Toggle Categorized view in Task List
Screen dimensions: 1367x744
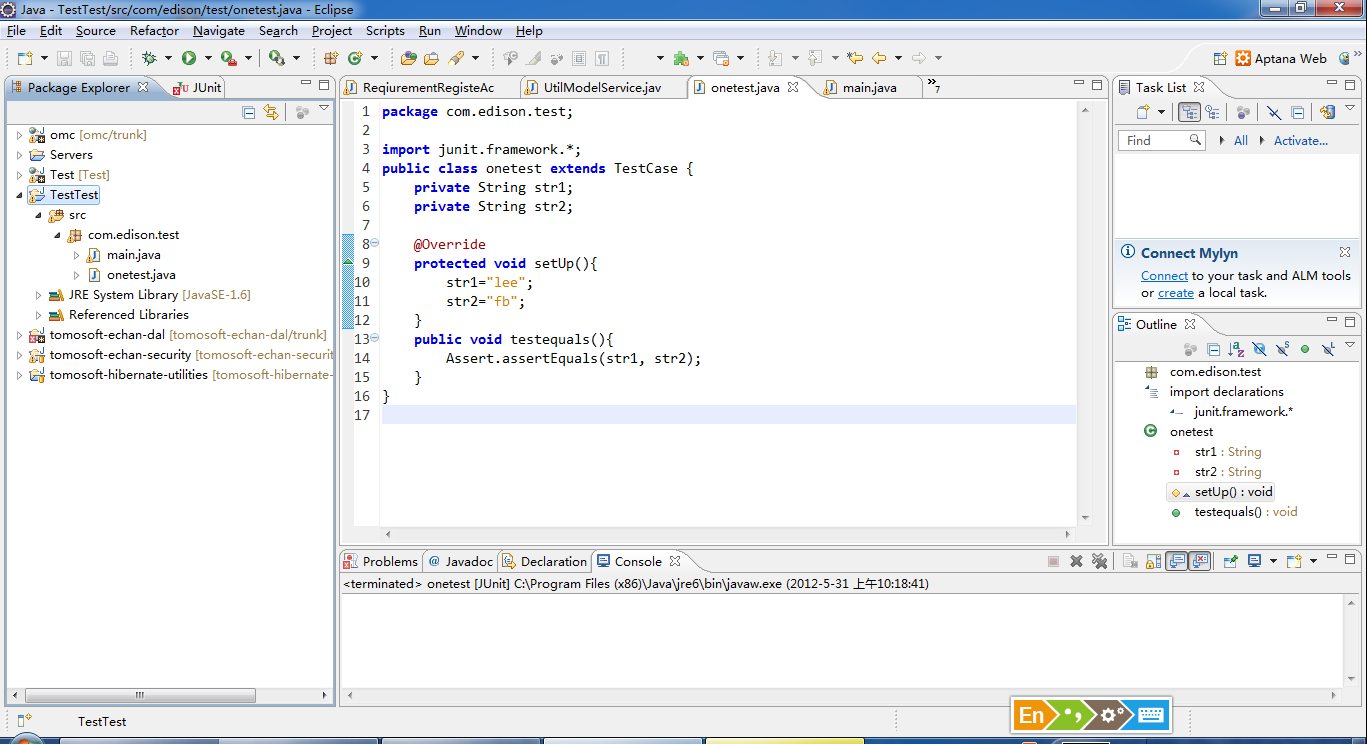(x=1188, y=113)
